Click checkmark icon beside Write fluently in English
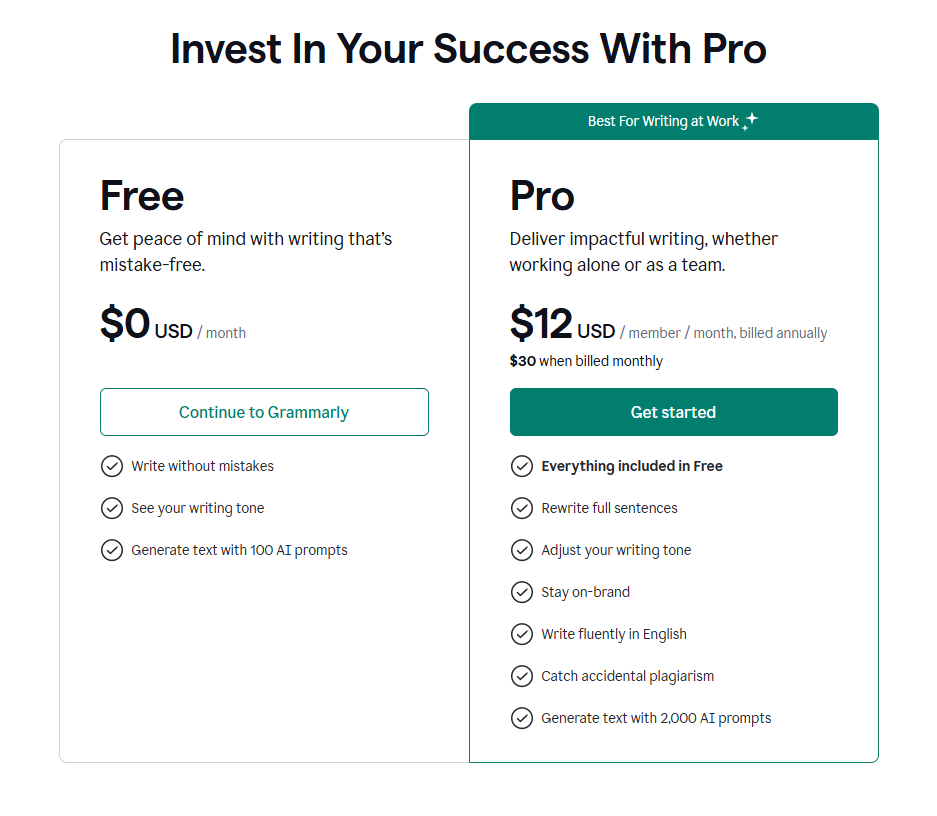The image size is (937, 816). tap(522, 634)
